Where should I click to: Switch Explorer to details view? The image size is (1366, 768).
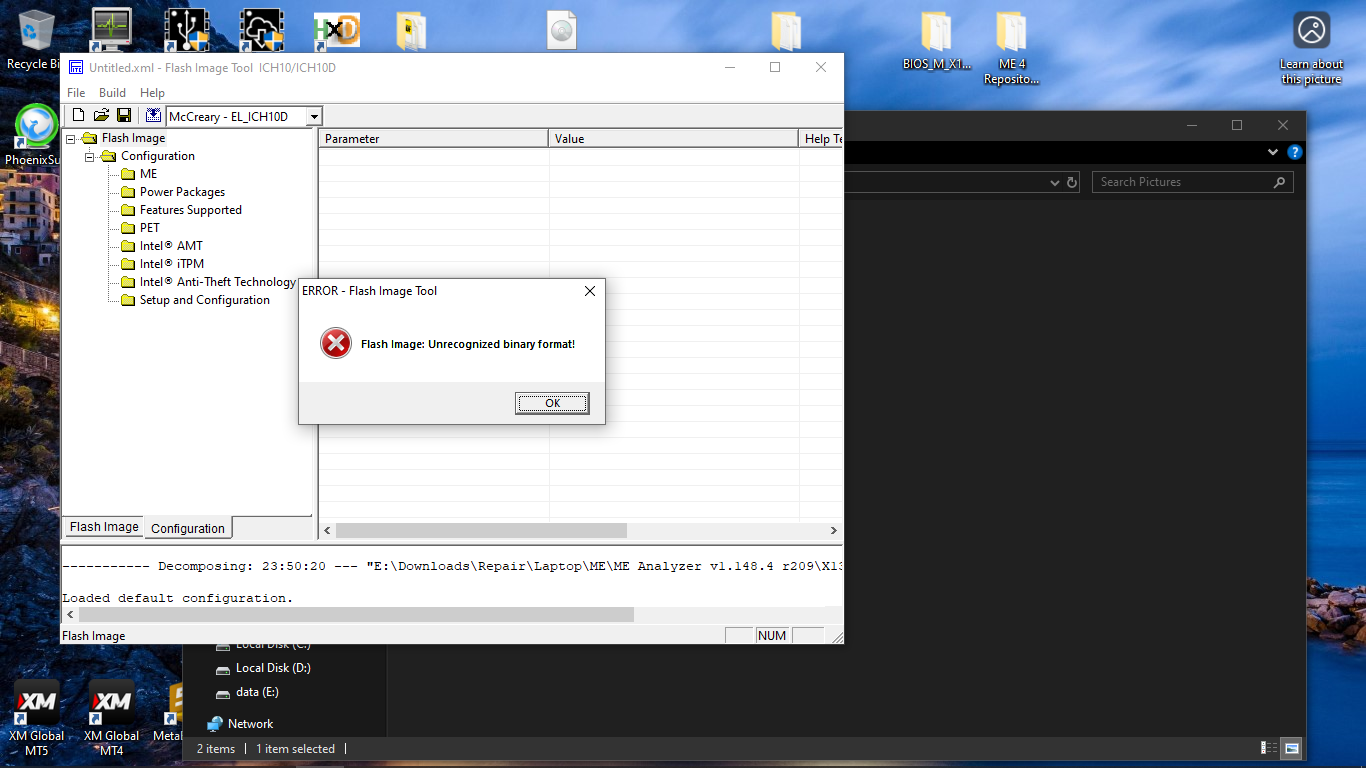[1270, 748]
